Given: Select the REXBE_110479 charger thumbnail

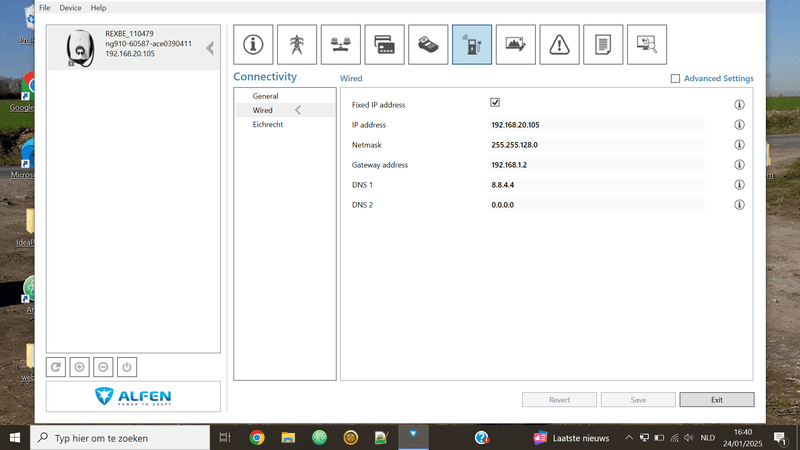Looking at the screenshot, I should (80, 48).
